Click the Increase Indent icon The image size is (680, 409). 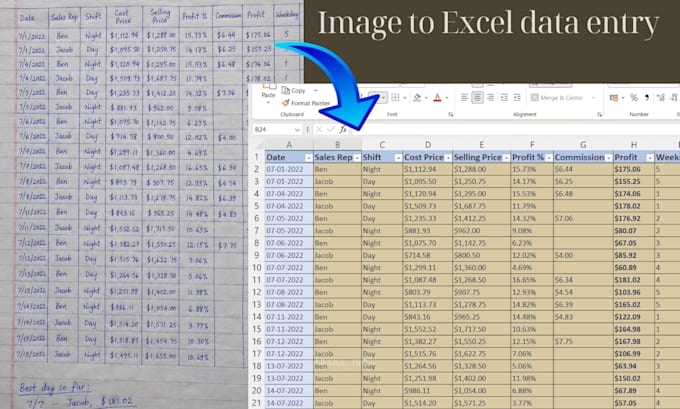pos(517,98)
